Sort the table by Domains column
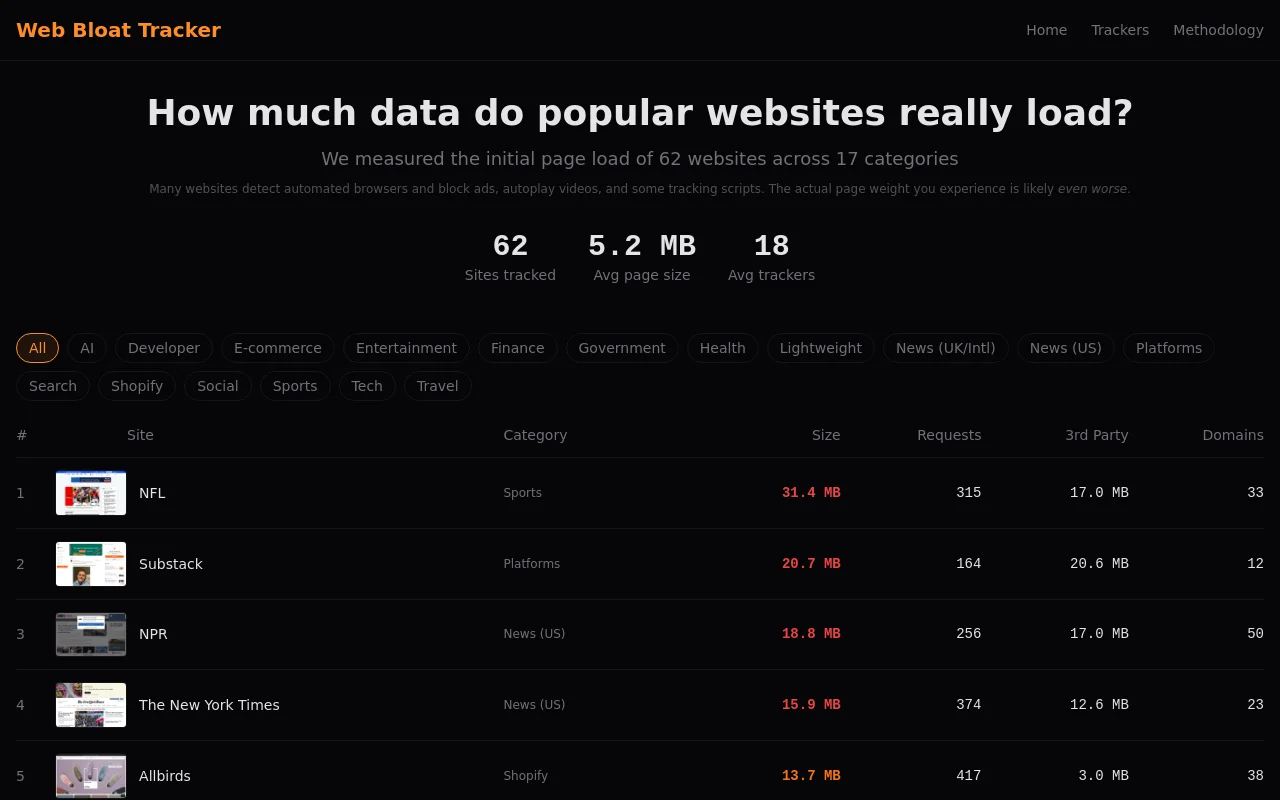This screenshot has height=800, width=1280. click(1233, 435)
